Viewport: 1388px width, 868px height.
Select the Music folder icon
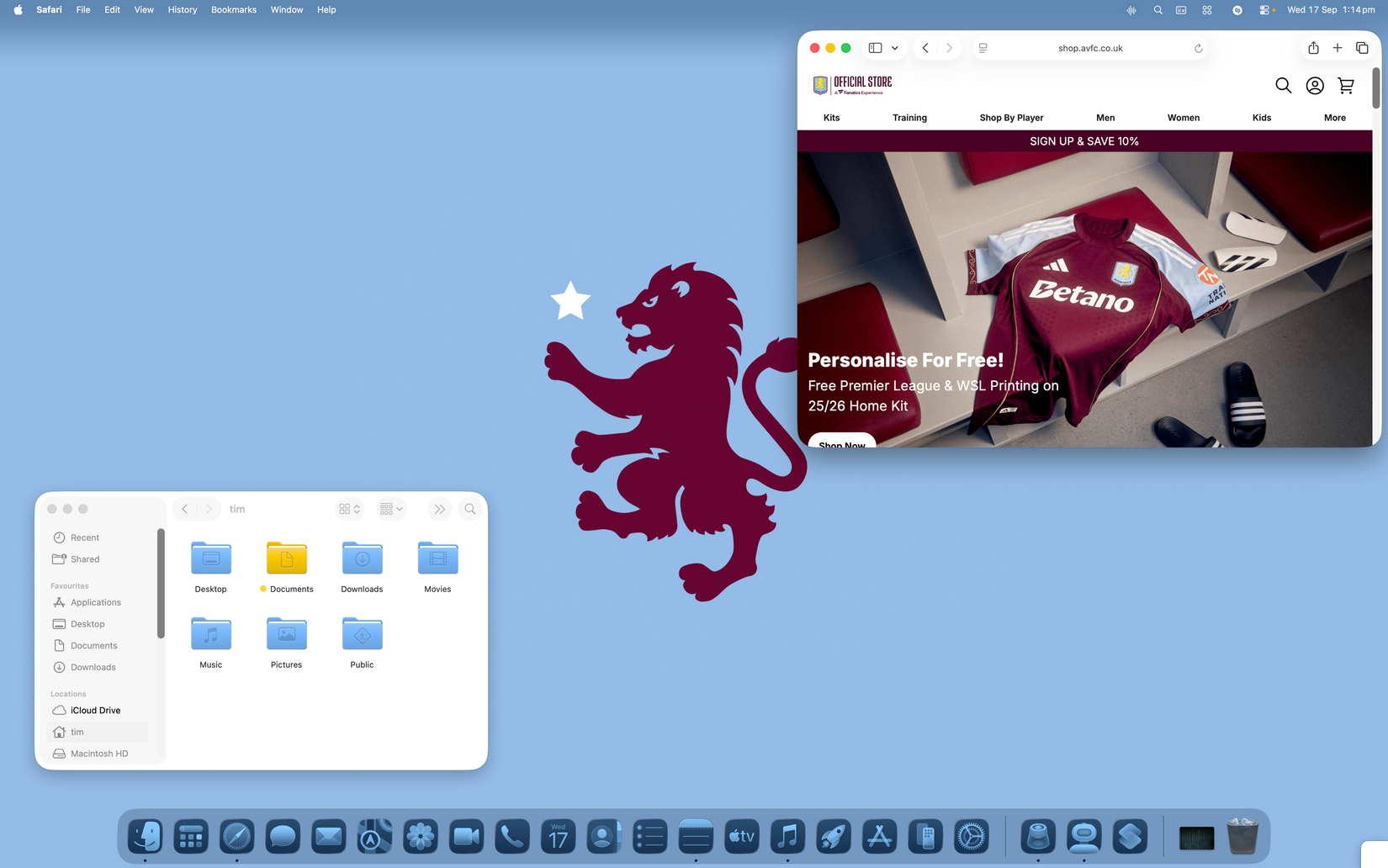(x=211, y=634)
